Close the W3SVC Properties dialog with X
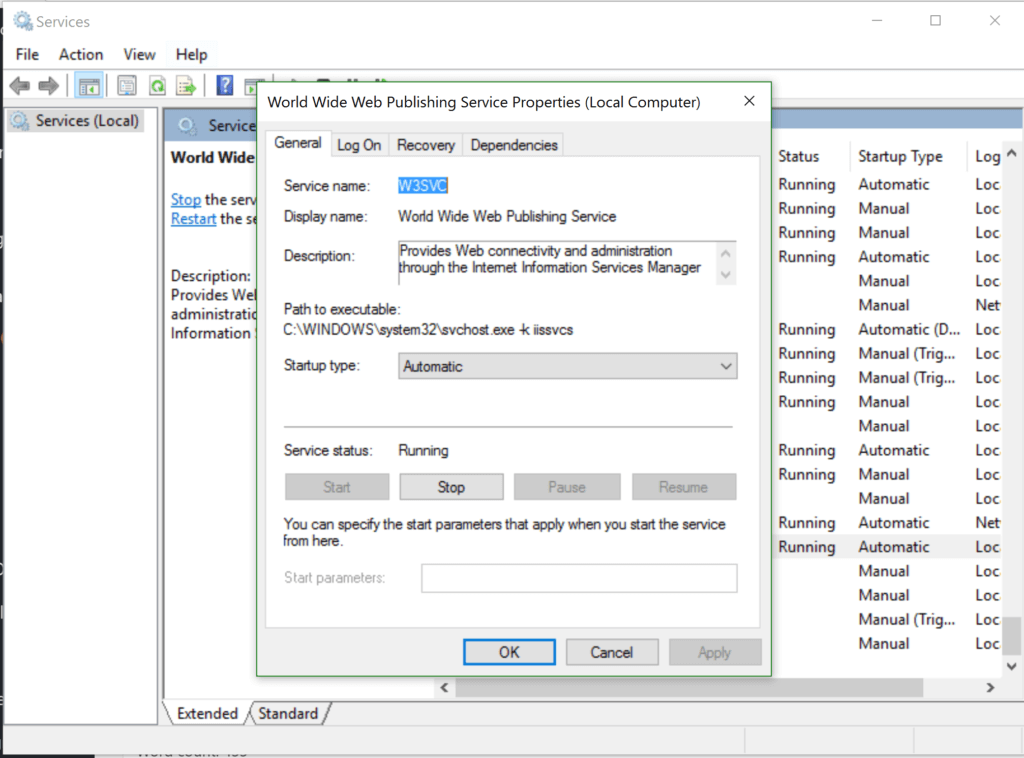1024x758 pixels. [x=749, y=101]
